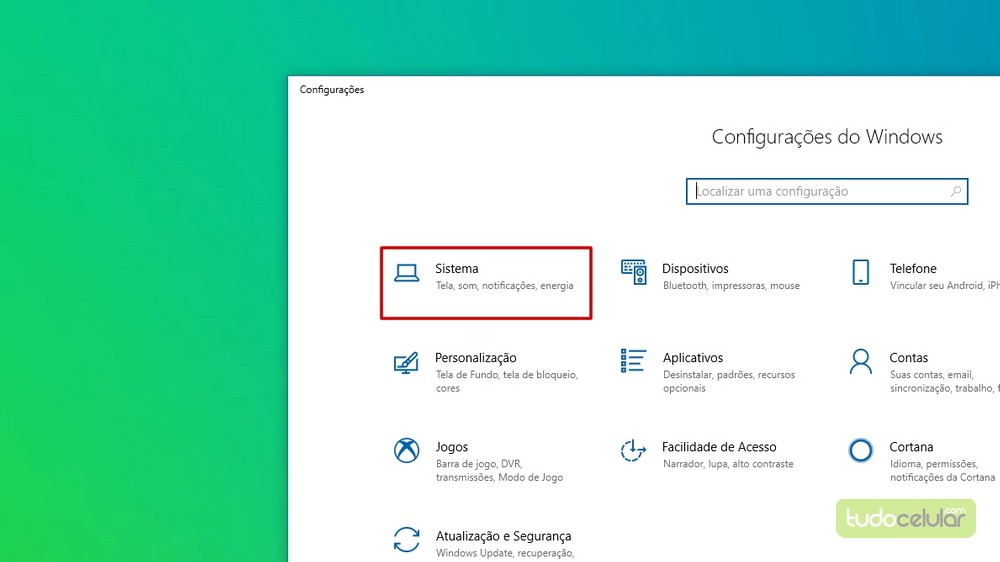Click the Configurações window title
This screenshot has height=562, width=1000.
[332, 90]
